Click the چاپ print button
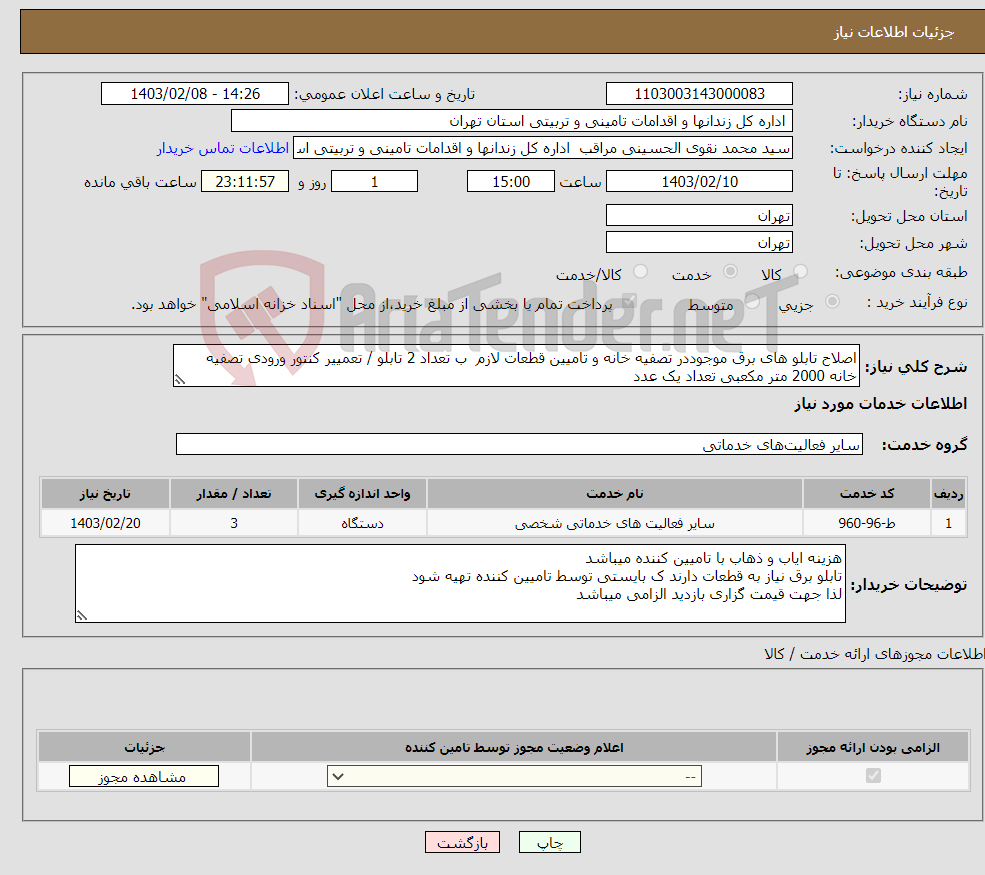The height and width of the screenshot is (875, 985). (x=550, y=842)
